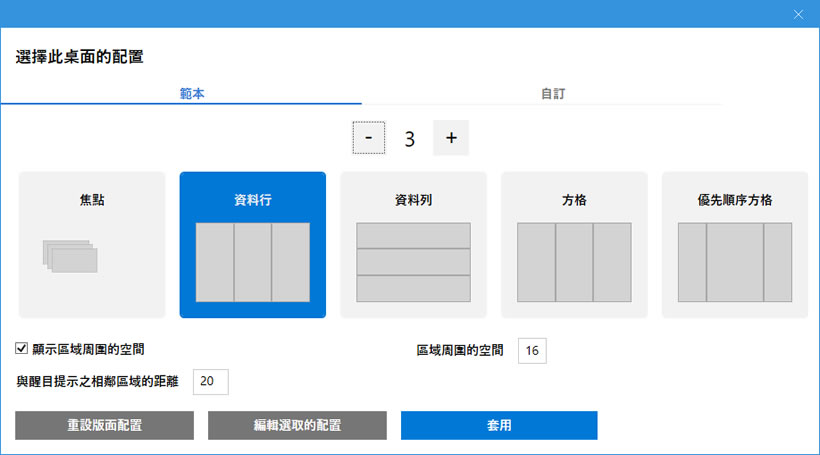This screenshot has height=455, width=820.
Task: Decrease zone count with minus button
Action: point(369,138)
